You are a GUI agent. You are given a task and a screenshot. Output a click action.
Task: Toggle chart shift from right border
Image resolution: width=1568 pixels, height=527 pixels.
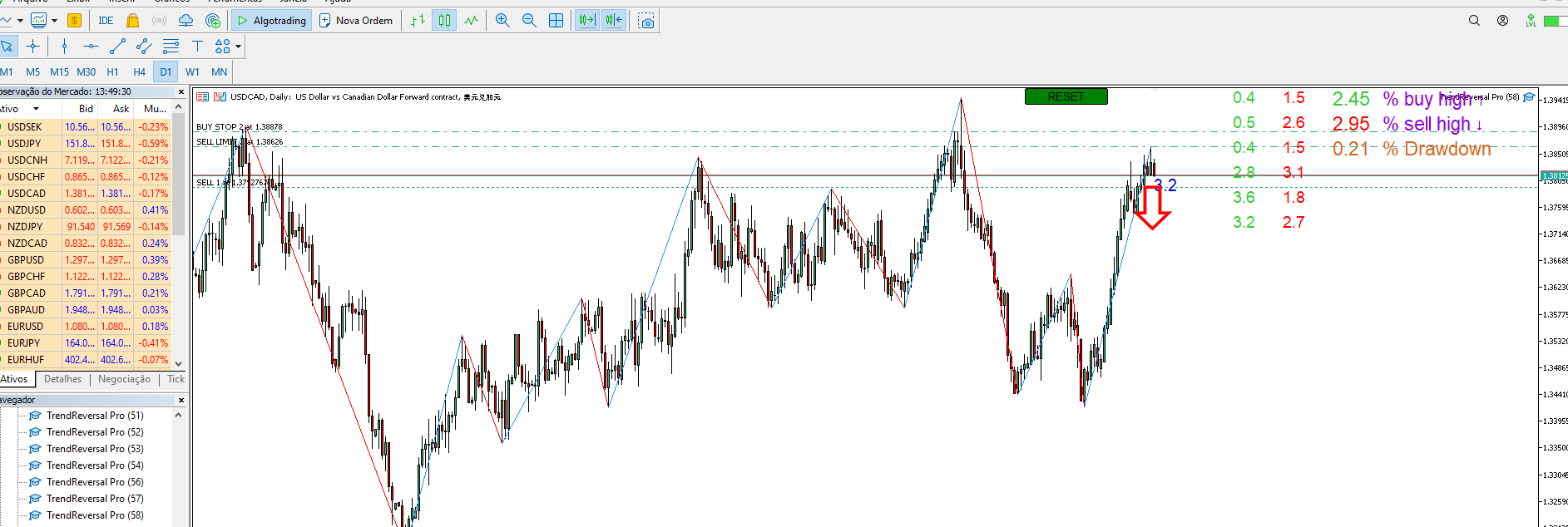coord(615,21)
